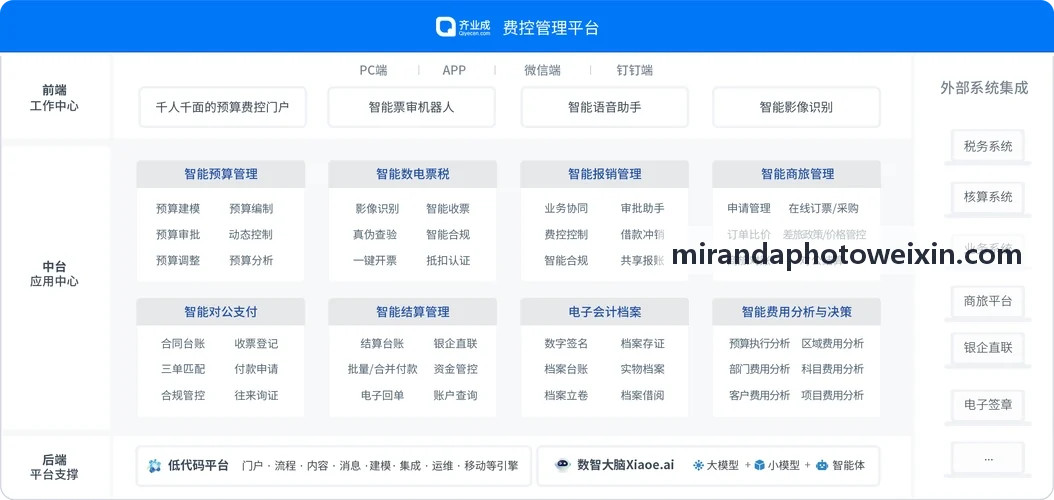Click 预算分析 under 智能预算管理
The width and height of the screenshot is (1054, 500).
pos(251,260)
